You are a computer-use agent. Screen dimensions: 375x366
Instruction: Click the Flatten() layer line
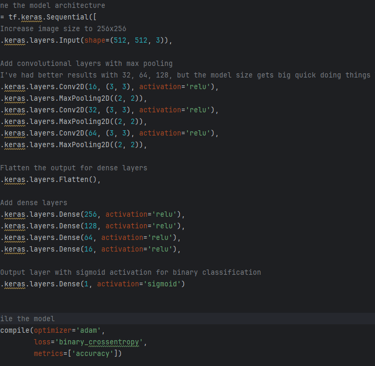[50, 180]
